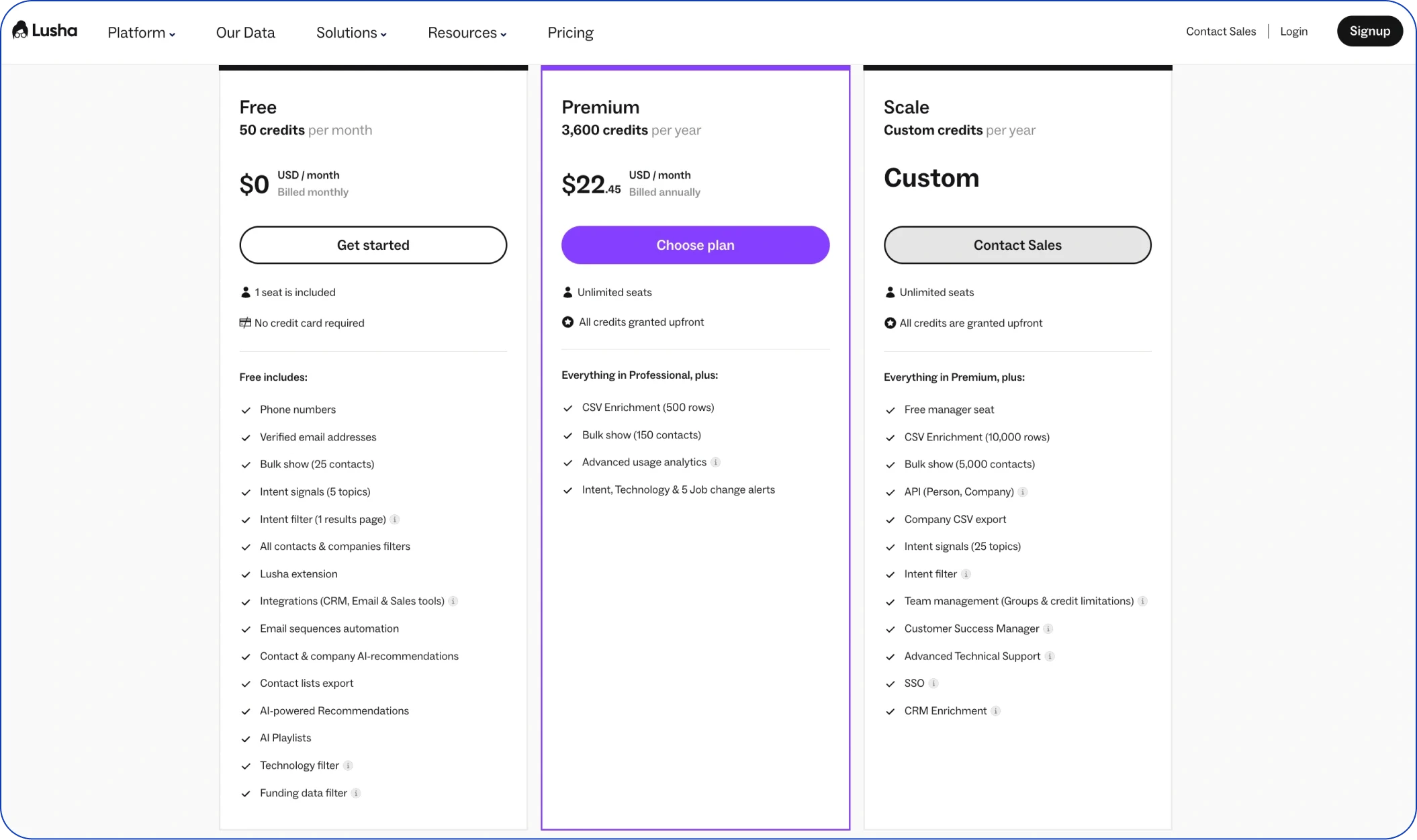Open info icon next to Customer Success Manager
This screenshot has height=840, width=1417.
[1048, 629]
